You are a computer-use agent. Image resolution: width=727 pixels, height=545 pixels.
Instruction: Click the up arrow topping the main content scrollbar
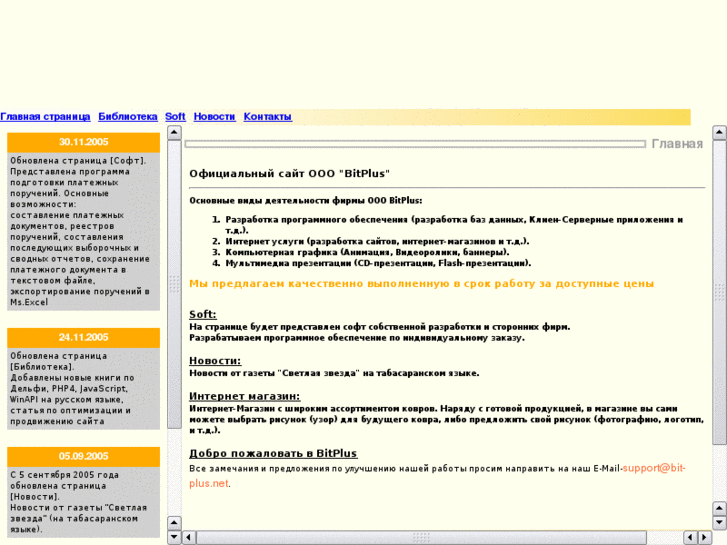click(719, 133)
